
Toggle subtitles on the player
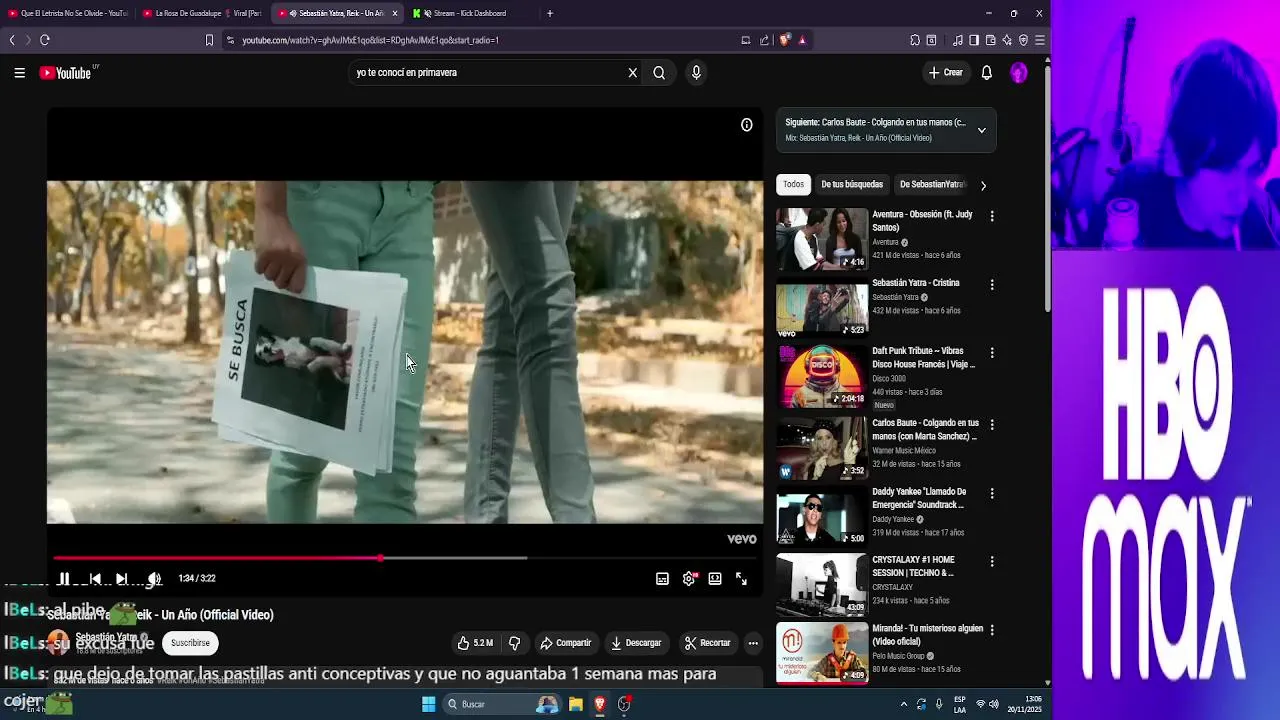pyautogui.click(x=662, y=579)
